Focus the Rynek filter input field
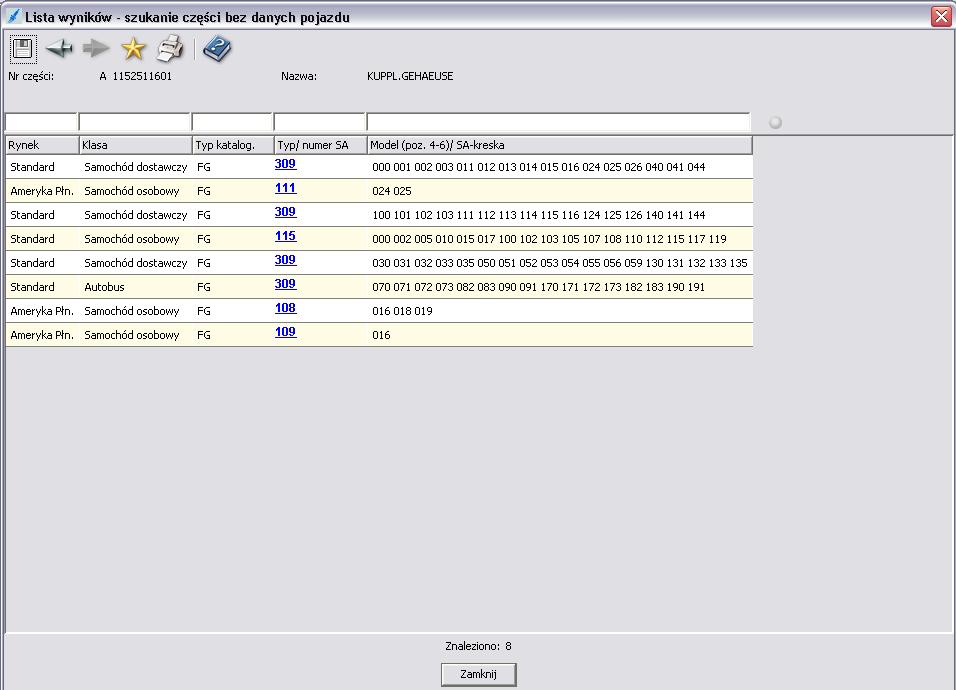 (41, 122)
